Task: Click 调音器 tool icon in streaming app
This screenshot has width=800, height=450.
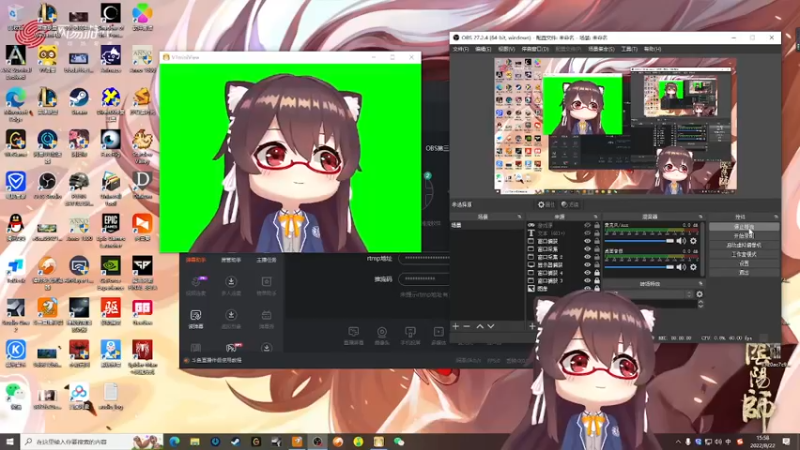Action: pyautogui.click(x=196, y=319)
